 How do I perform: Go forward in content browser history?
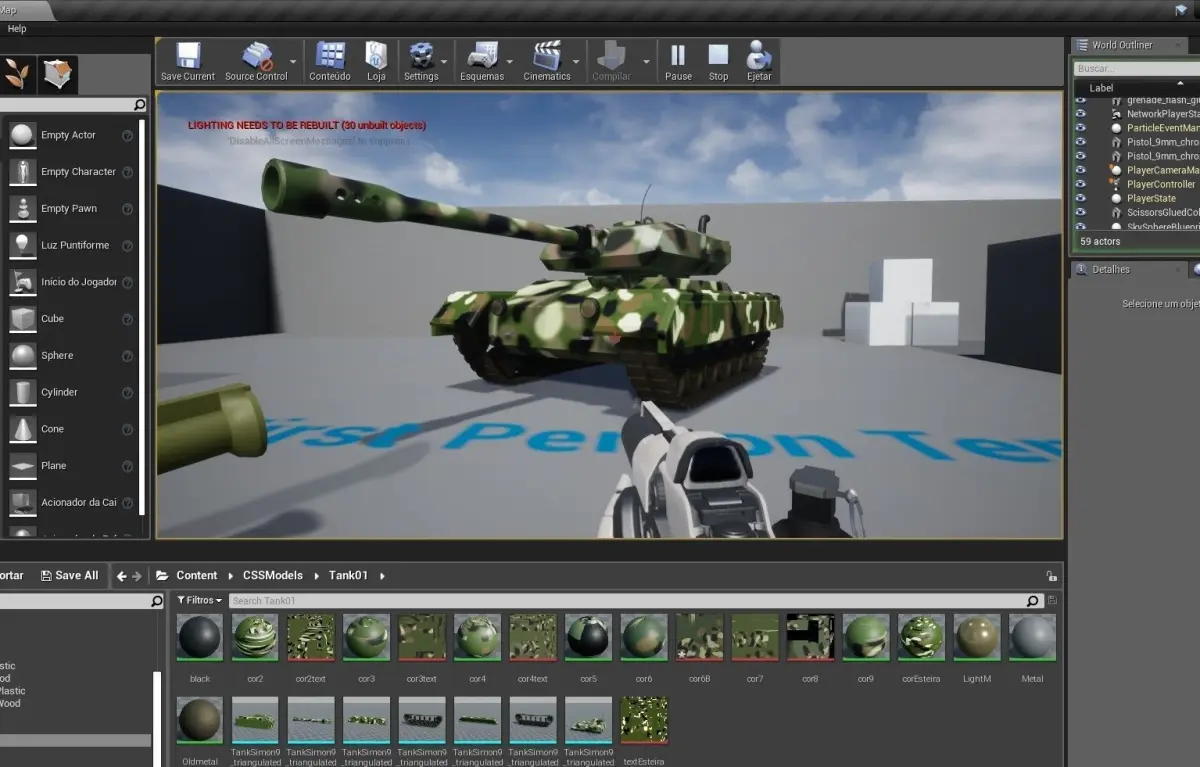137,576
